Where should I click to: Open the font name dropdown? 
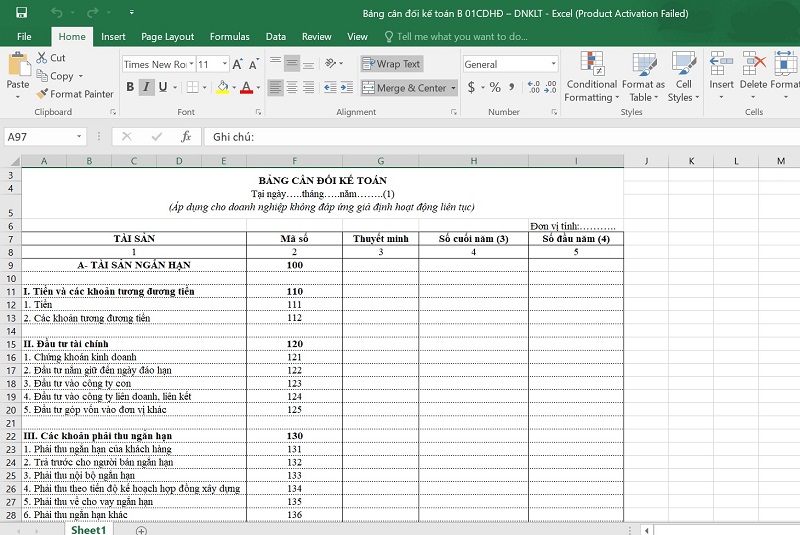coord(192,64)
